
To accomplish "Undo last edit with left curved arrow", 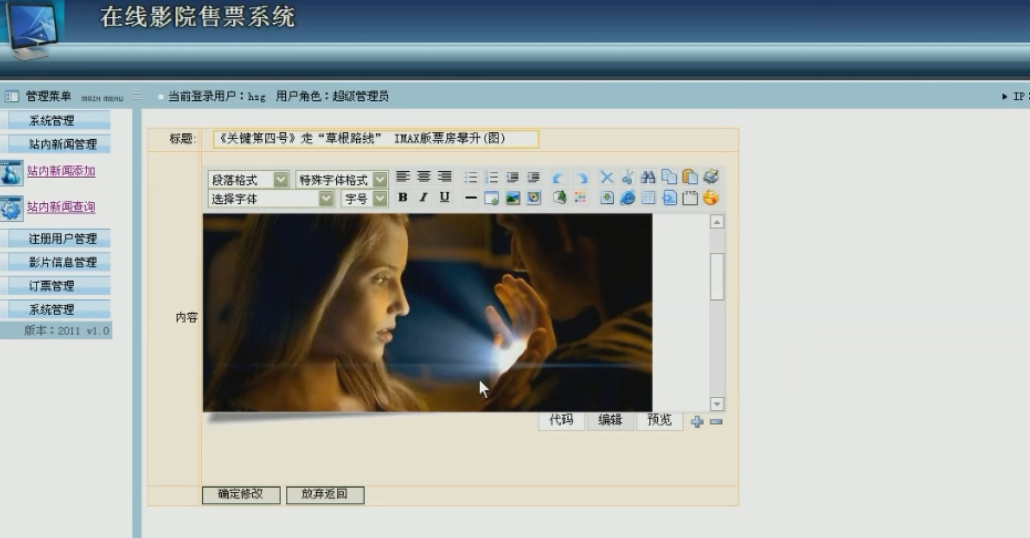I will tap(559, 177).
